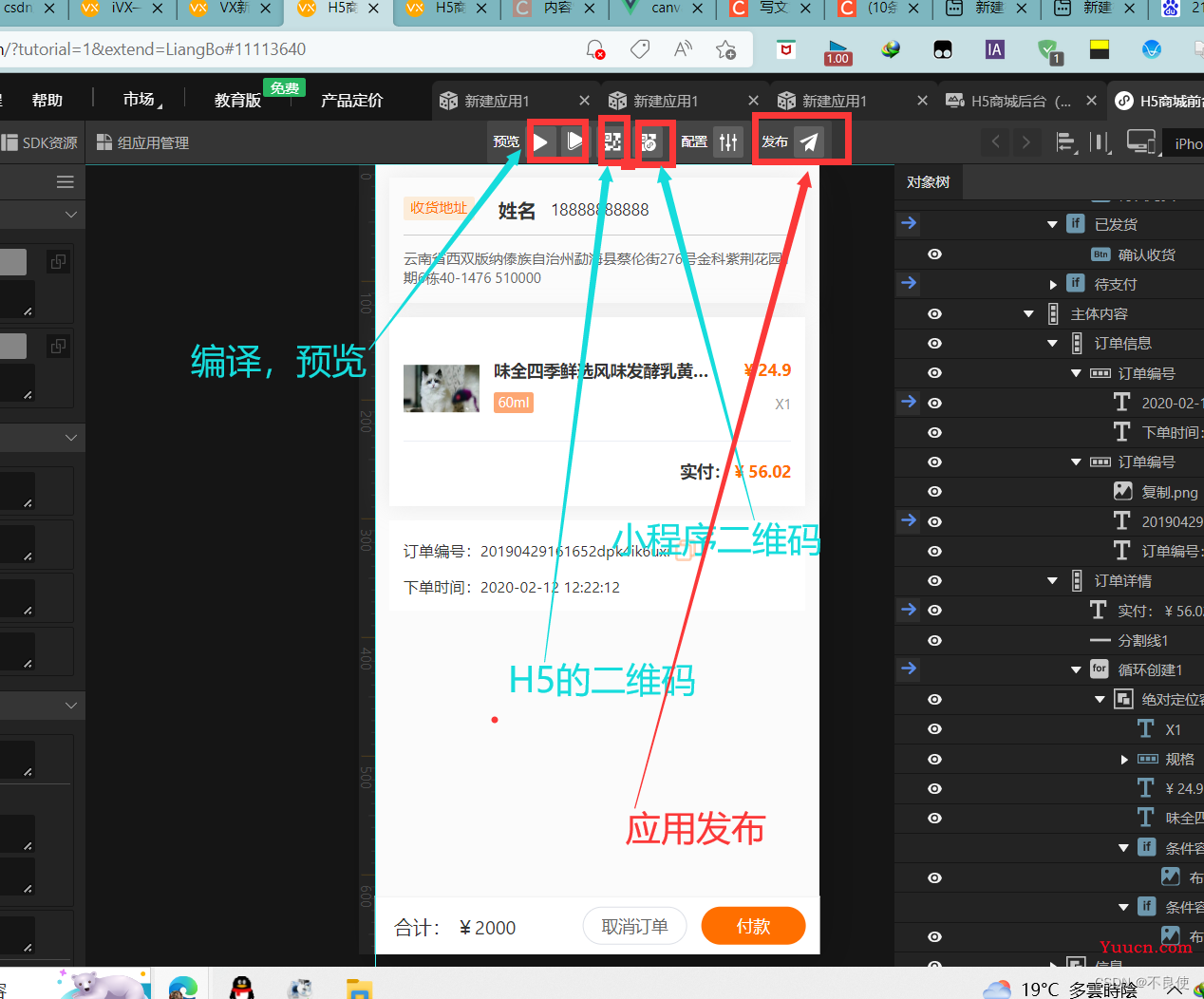Collapse the 已发货 condition node

(x=1052, y=224)
